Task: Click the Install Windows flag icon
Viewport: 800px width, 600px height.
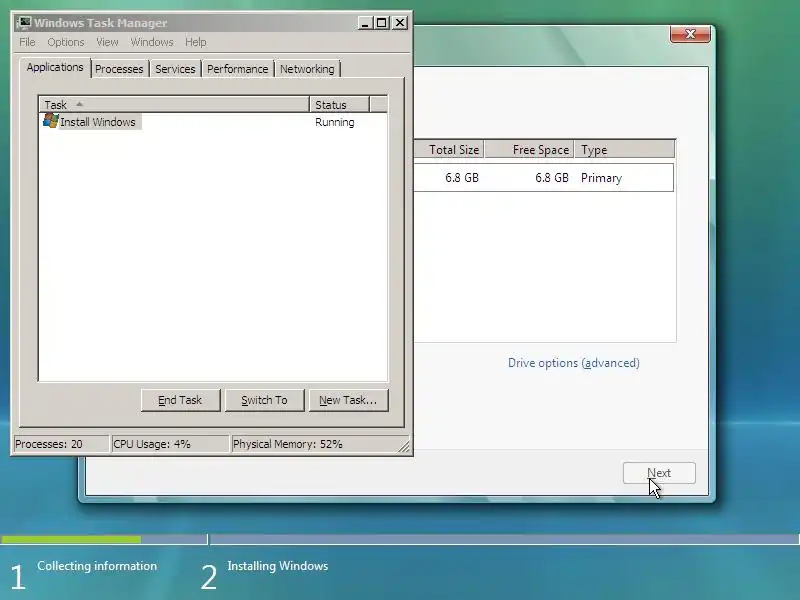Action: click(51, 121)
